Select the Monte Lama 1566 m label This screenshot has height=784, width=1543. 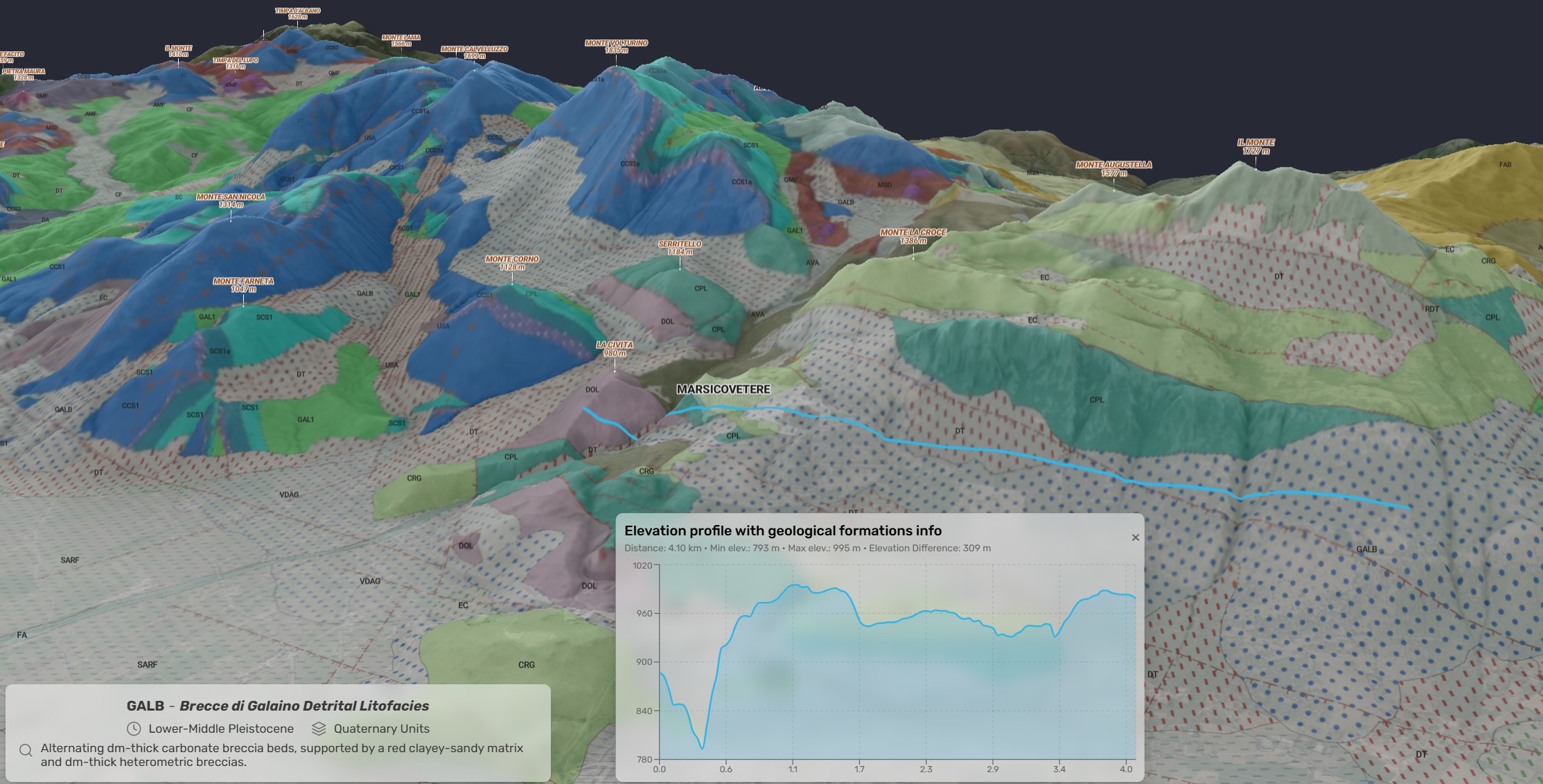point(401,40)
